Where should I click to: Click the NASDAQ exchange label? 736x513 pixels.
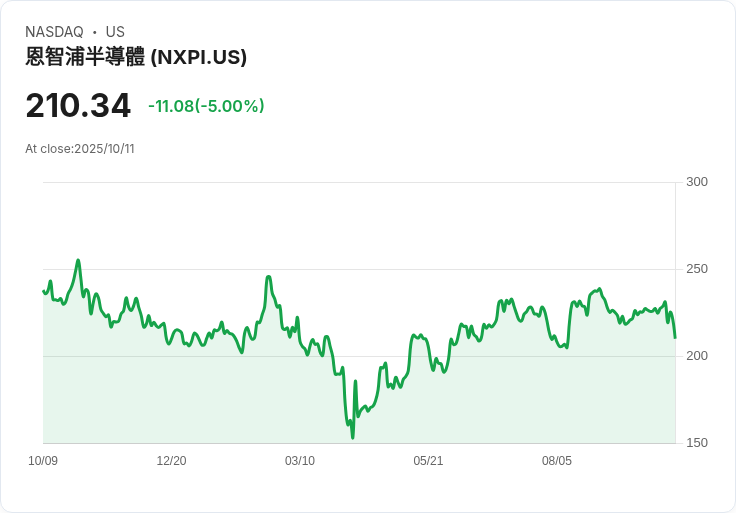click(x=54, y=32)
